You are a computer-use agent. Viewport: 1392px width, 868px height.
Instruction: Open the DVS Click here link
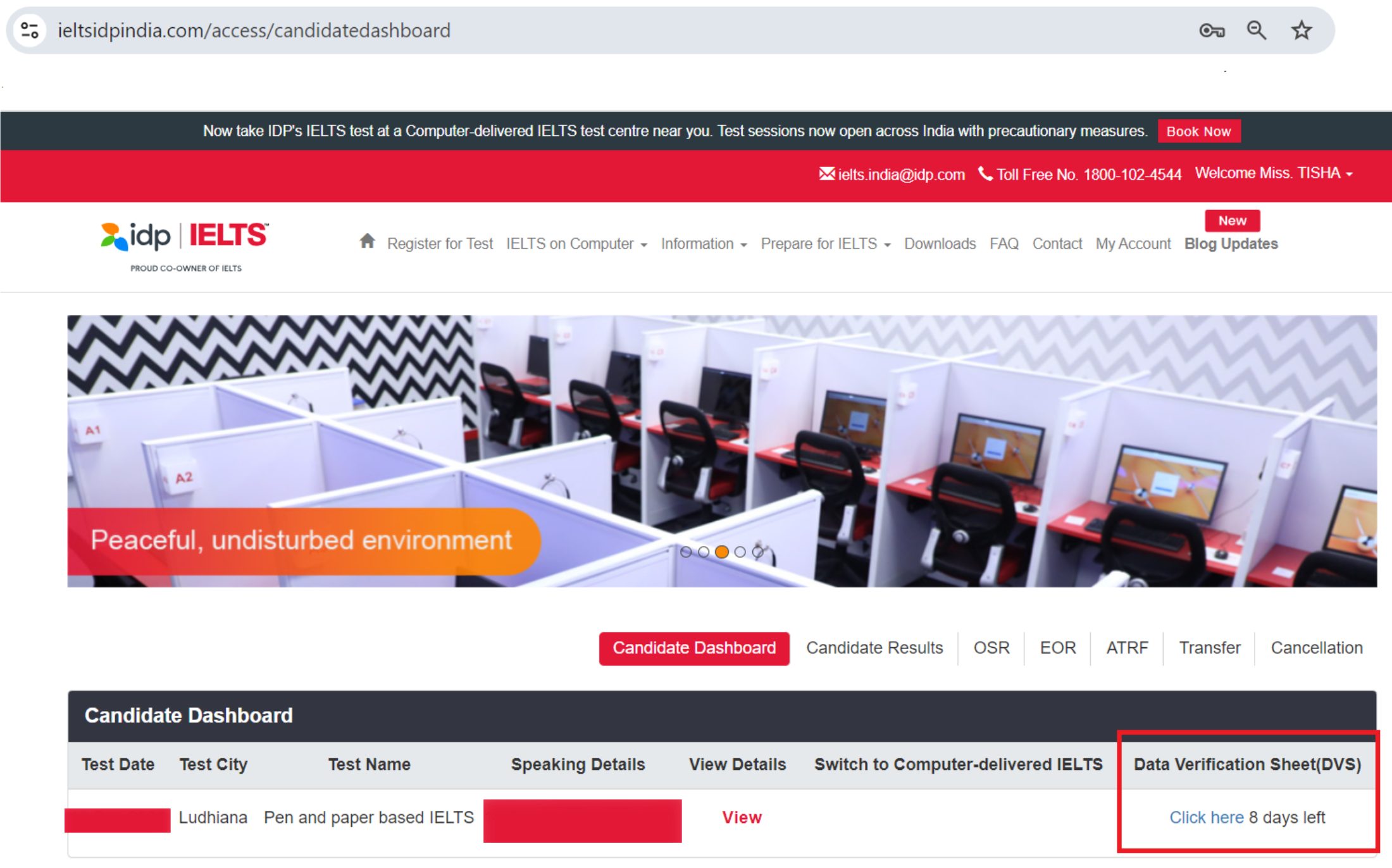[1206, 817]
